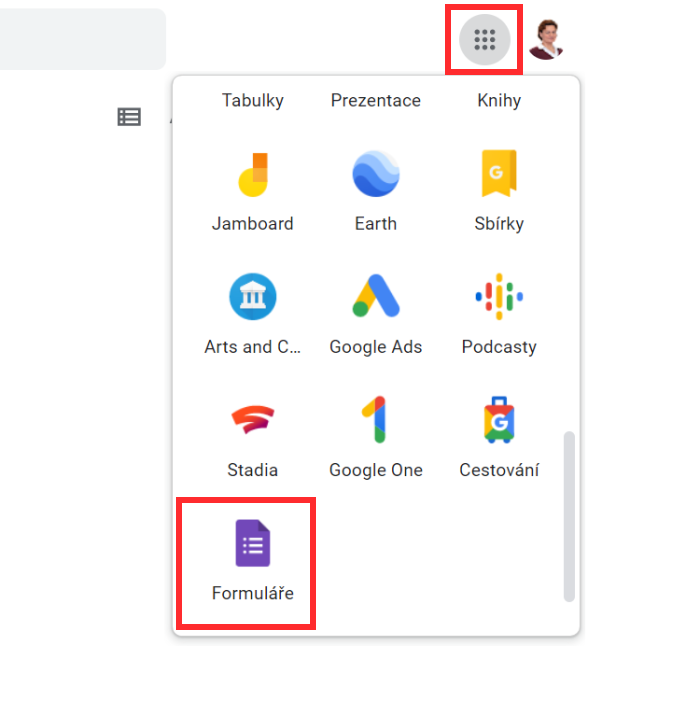Click the Google One label
700x702 pixels.
click(376, 470)
